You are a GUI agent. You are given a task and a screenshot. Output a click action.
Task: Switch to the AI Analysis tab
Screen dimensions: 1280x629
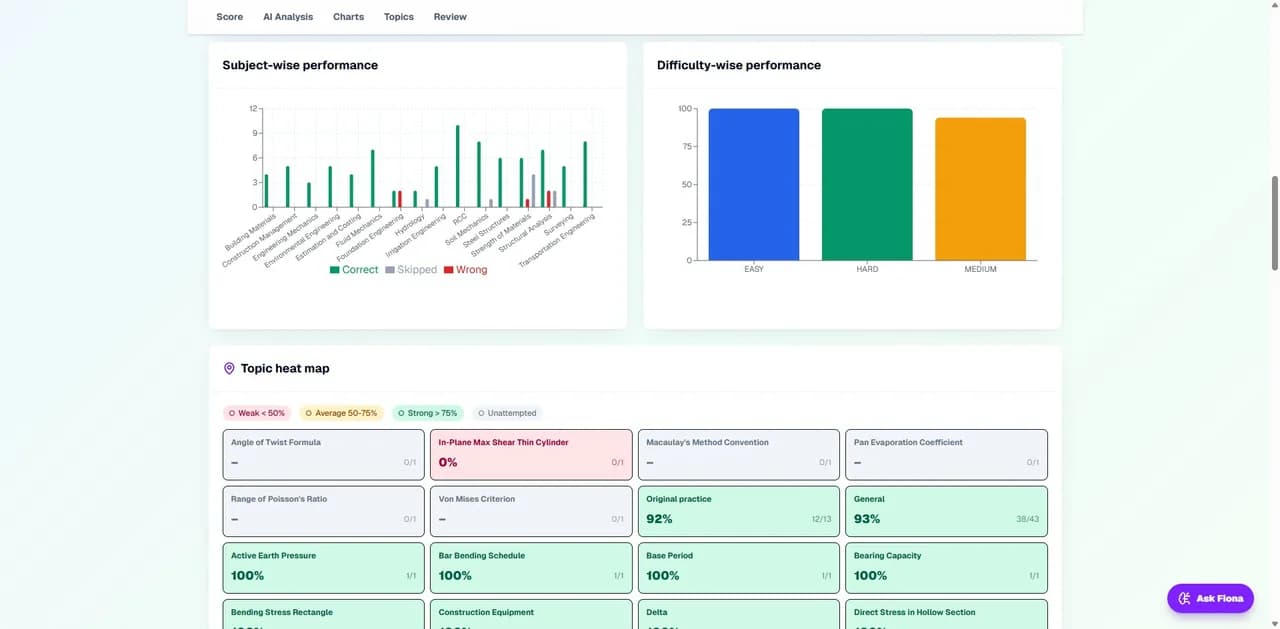[x=288, y=17]
